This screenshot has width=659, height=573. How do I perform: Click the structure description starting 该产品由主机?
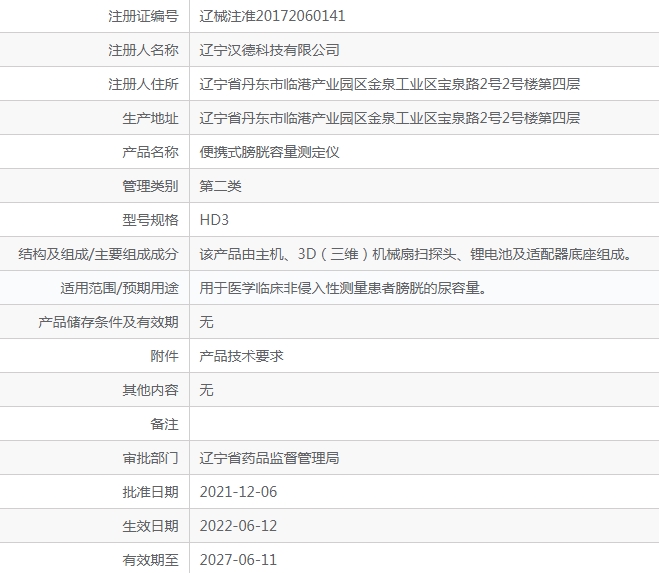click(416, 254)
